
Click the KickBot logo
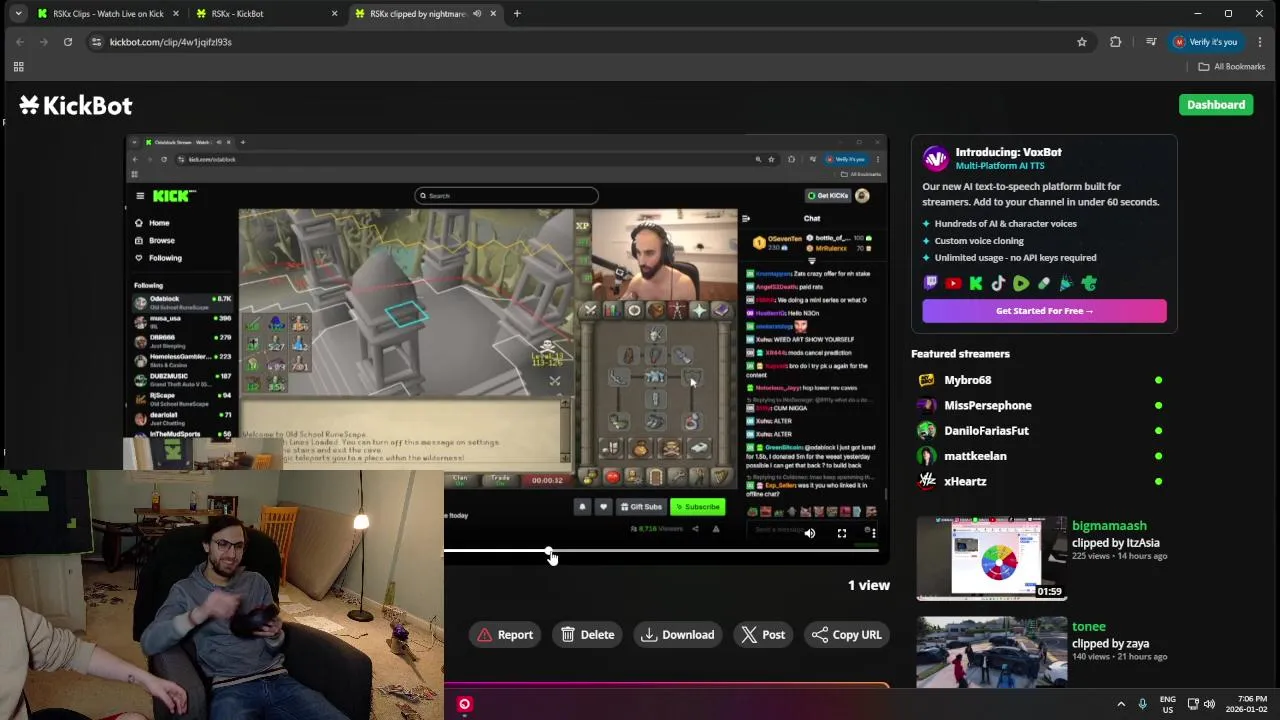click(x=76, y=105)
